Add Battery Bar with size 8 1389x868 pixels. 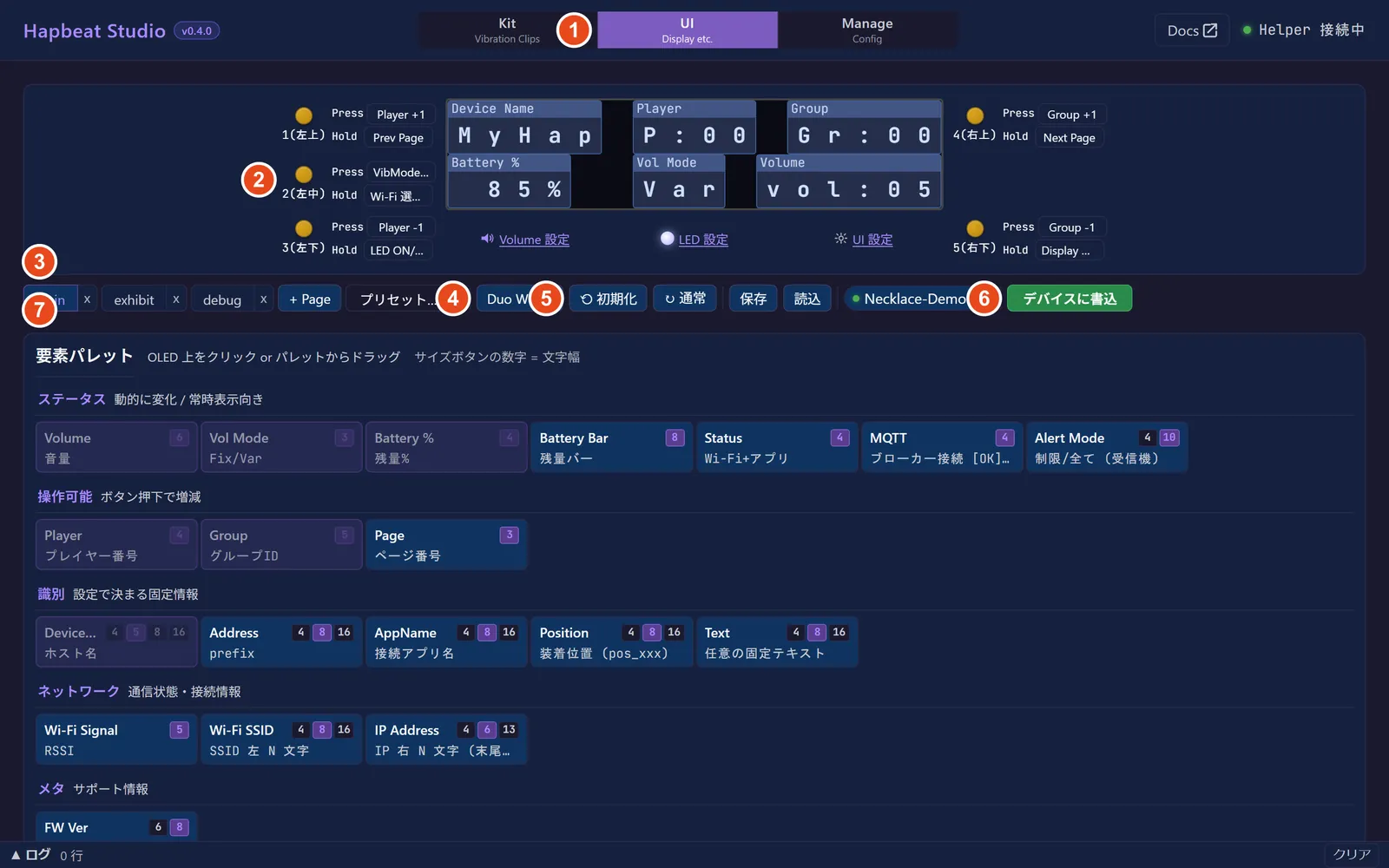675,437
